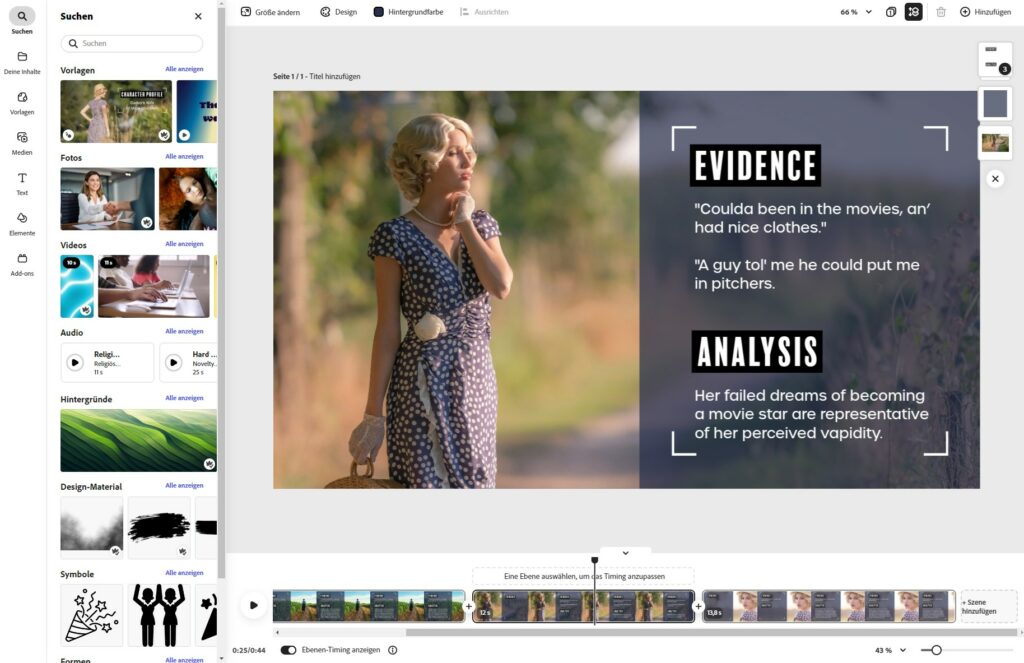
Task: Click the Hinzufügen button
Action: (985, 12)
